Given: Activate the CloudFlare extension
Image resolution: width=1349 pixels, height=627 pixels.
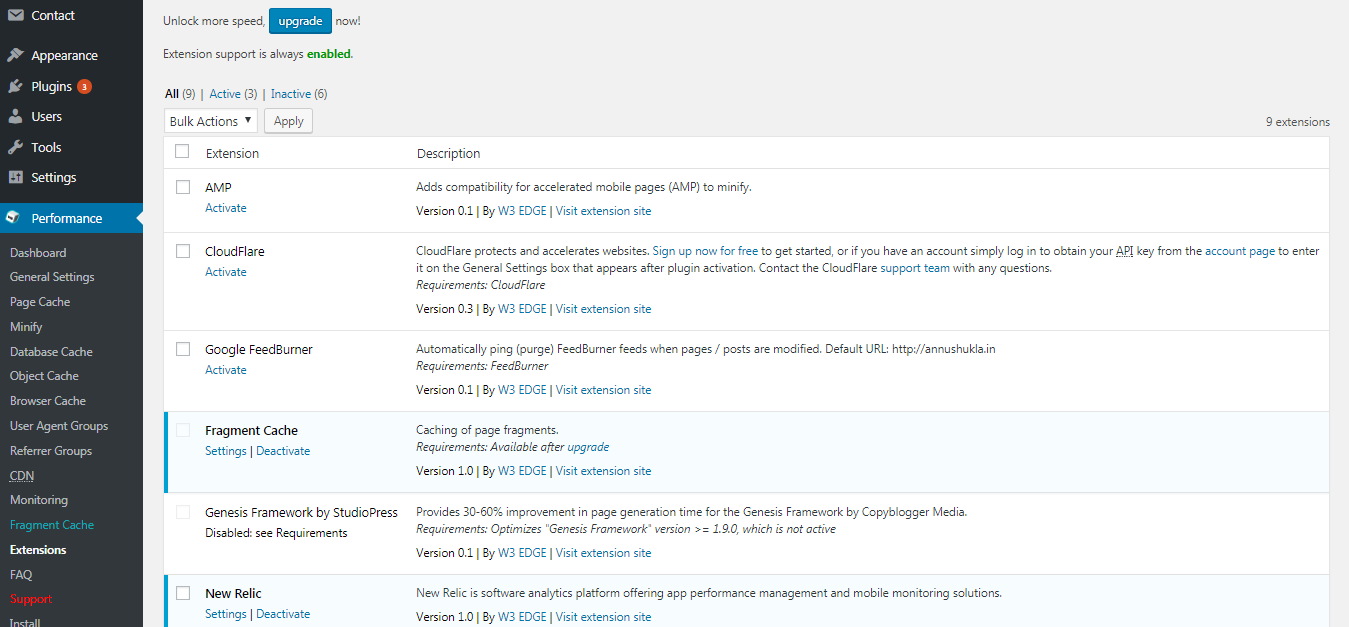Looking at the screenshot, I should 226,272.
